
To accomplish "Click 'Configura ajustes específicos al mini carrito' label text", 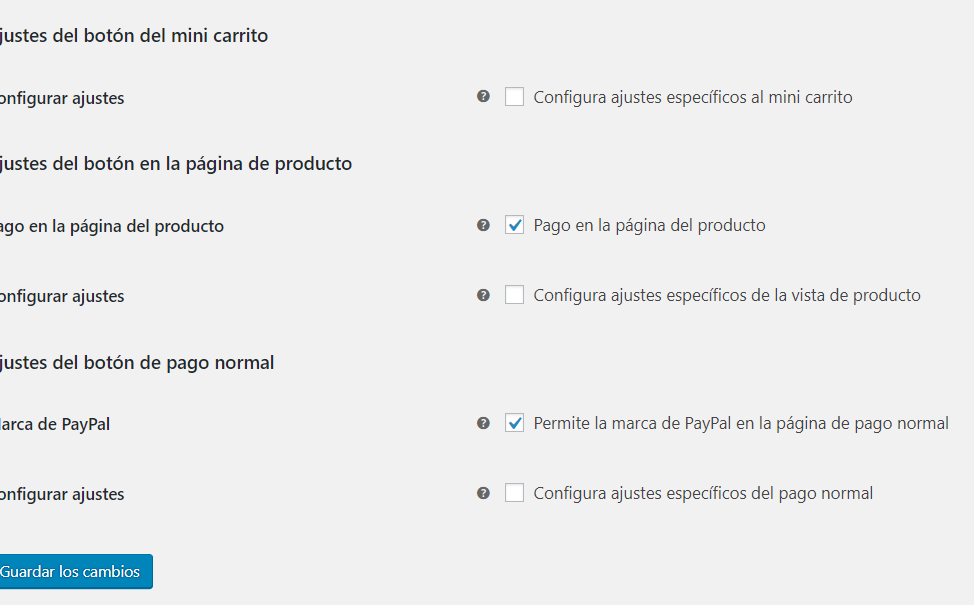I will pos(693,98).
